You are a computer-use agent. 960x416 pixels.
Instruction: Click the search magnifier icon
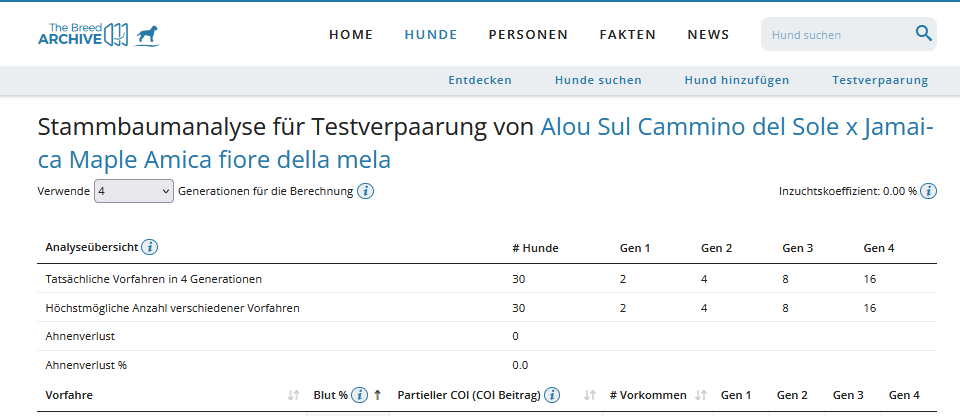pyautogui.click(x=923, y=34)
